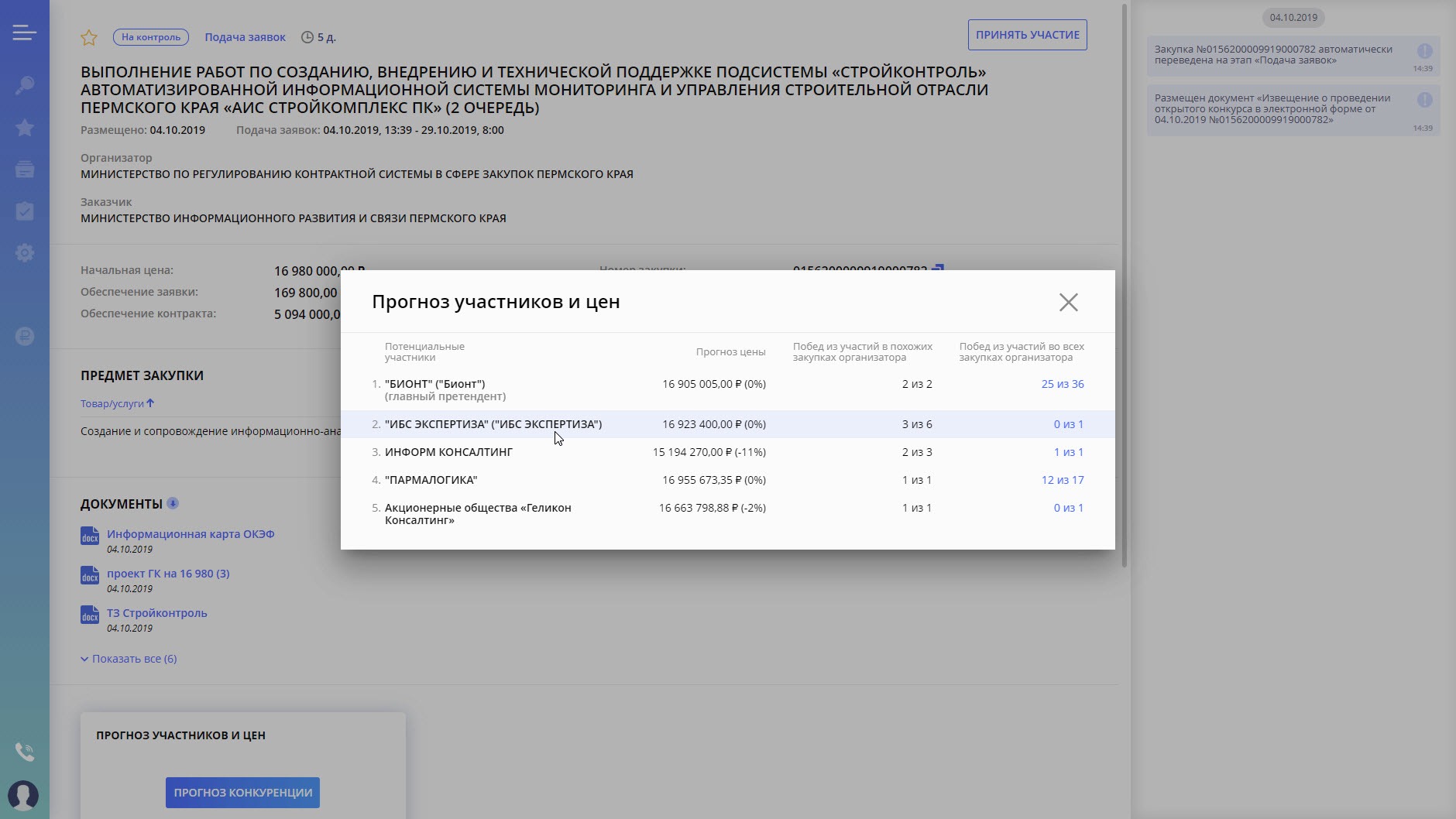The height and width of the screenshot is (819, 1456).
Task: Select the "ПАРМАЛОГИКА" participant name
Action: 431,480
